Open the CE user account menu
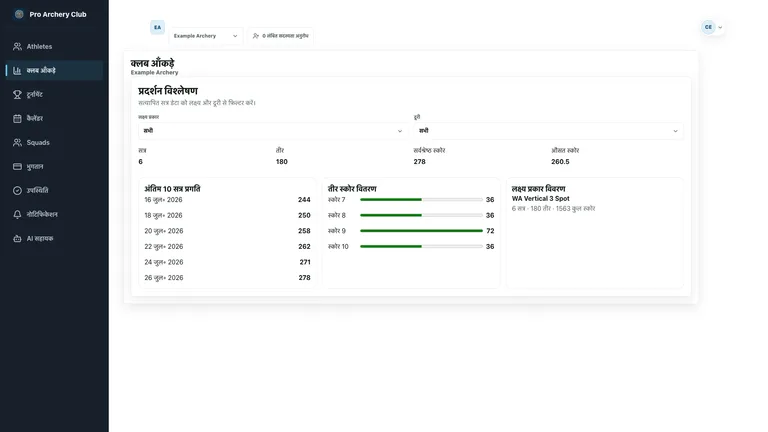Viewport: 768px width, 432px height. pyautogui.click(x=712, y=27)
